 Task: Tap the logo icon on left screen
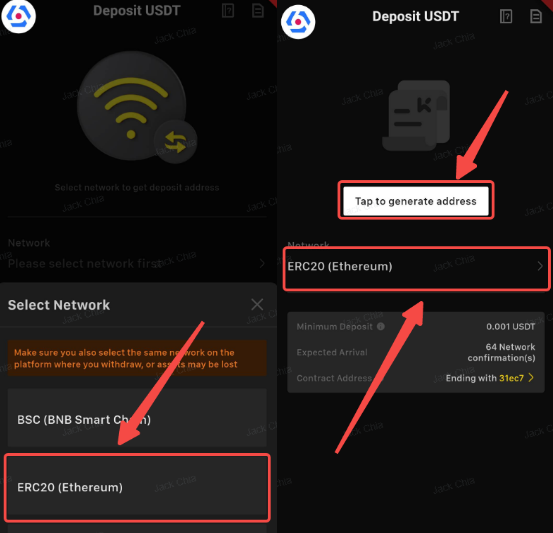[x=18, y=16]
